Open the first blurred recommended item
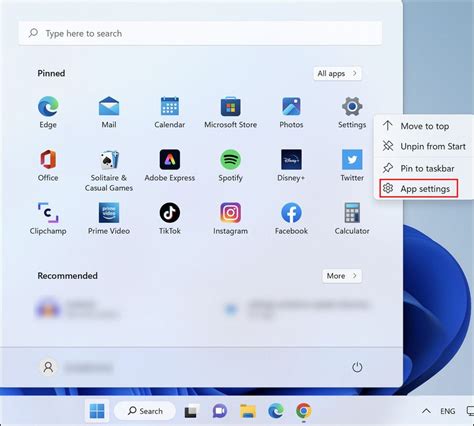474x426 pixels. 78,309
